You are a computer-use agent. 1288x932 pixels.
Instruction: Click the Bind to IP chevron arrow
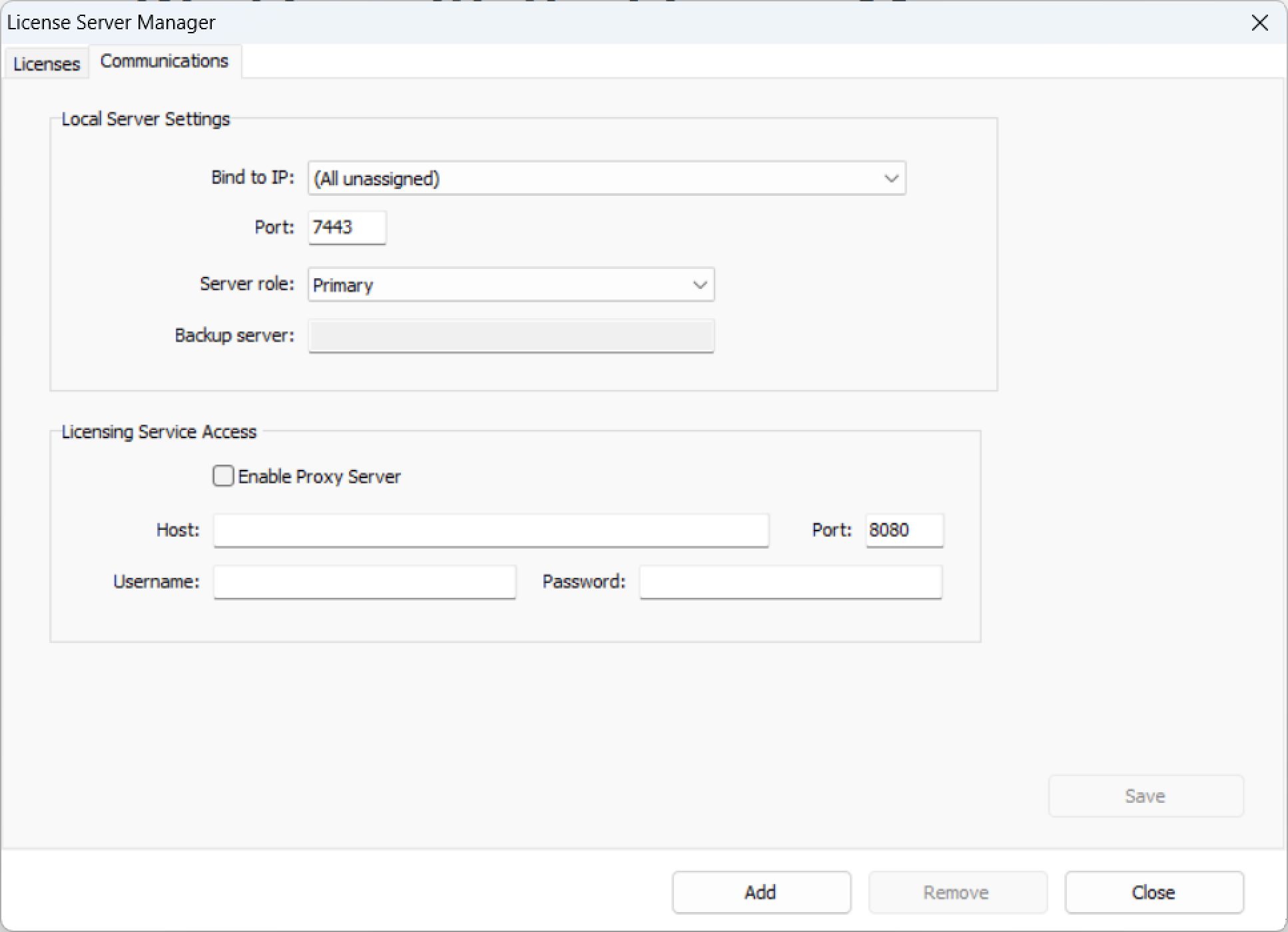coord(891,178)
